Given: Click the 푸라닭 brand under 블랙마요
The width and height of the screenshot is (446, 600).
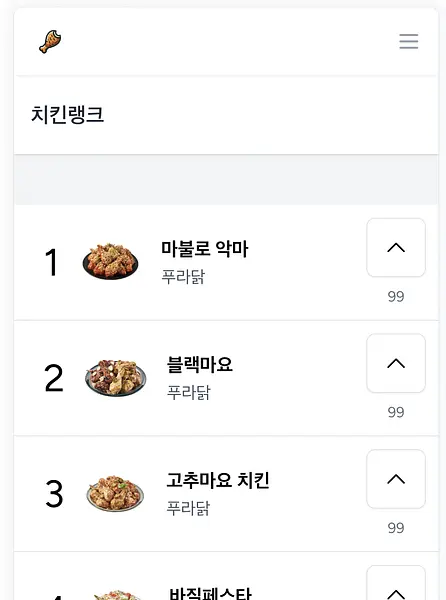Looking at the screenshot, I should [x=189, y=392].
